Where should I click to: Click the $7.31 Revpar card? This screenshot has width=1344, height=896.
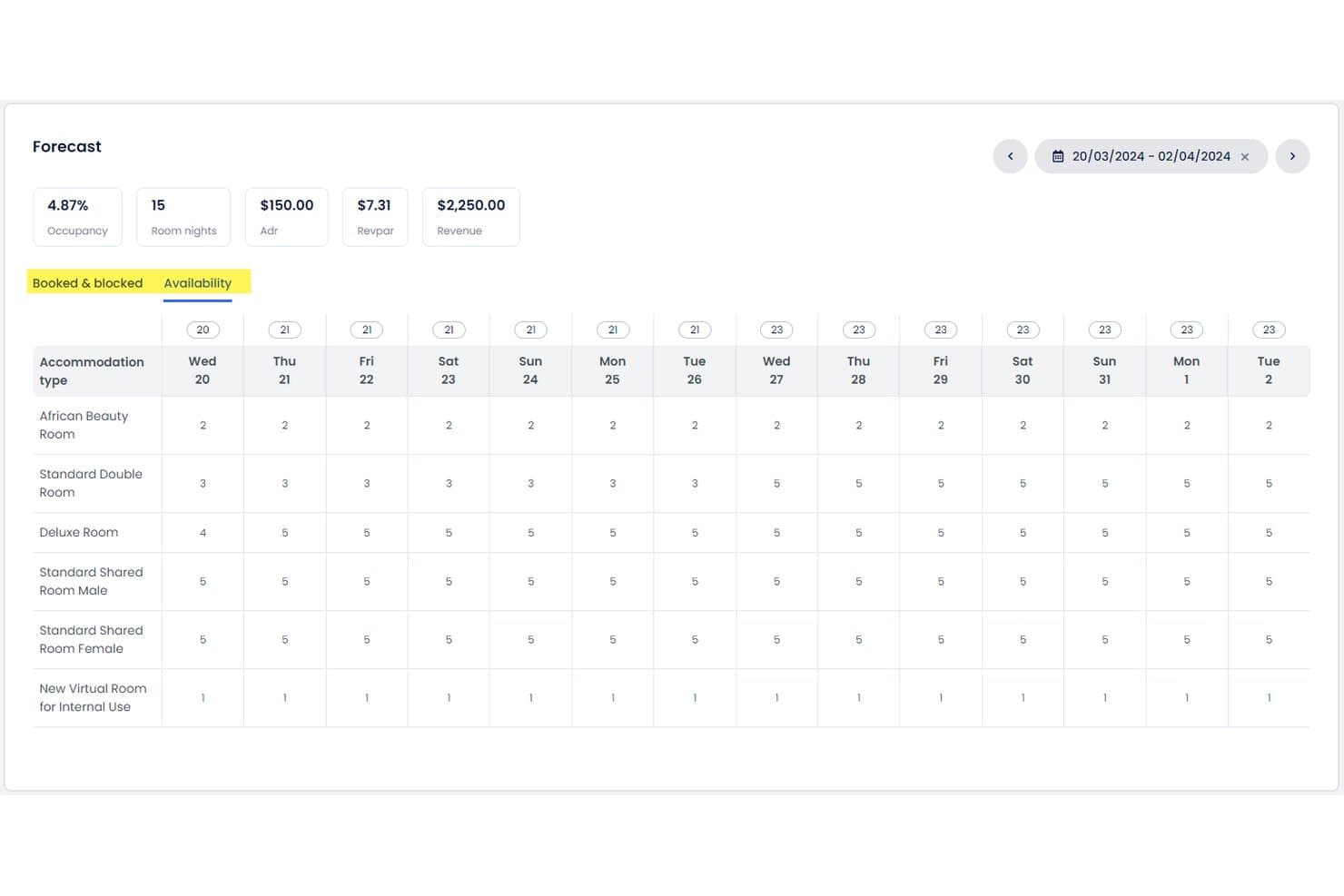pos(375,217)
